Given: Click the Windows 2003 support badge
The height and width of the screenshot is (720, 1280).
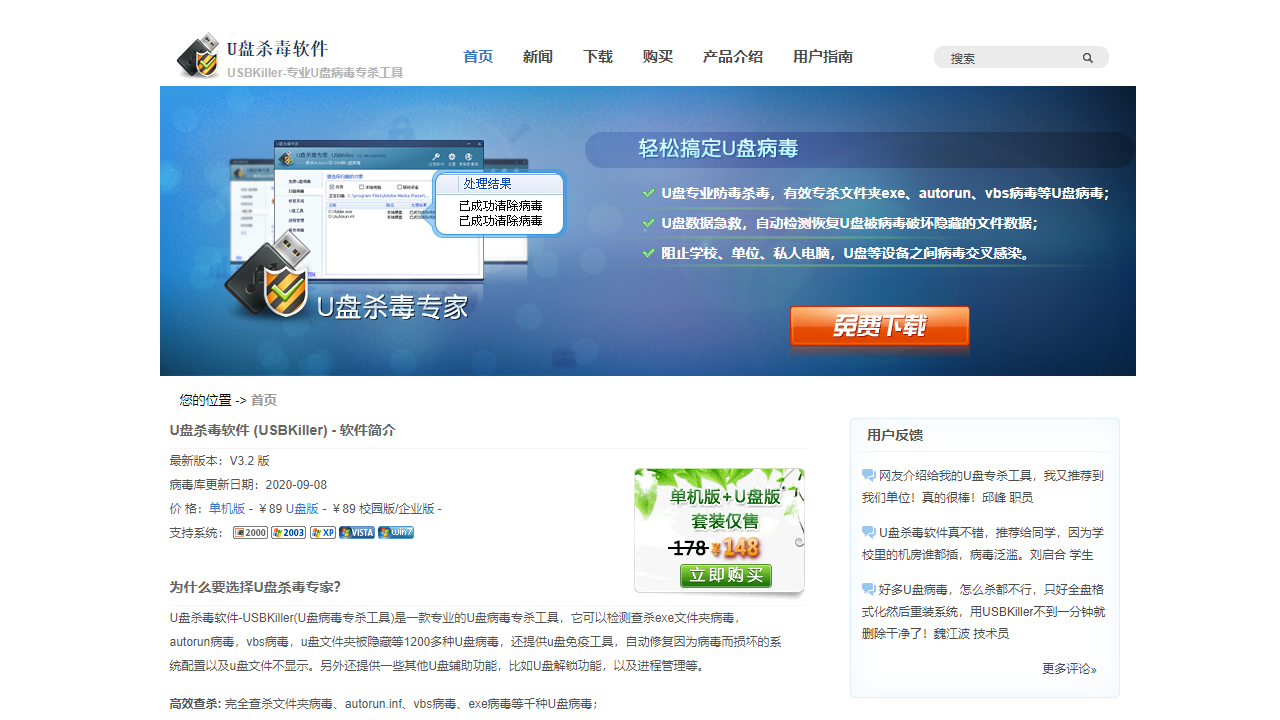Looking at the screenshot, I should 287,532.
